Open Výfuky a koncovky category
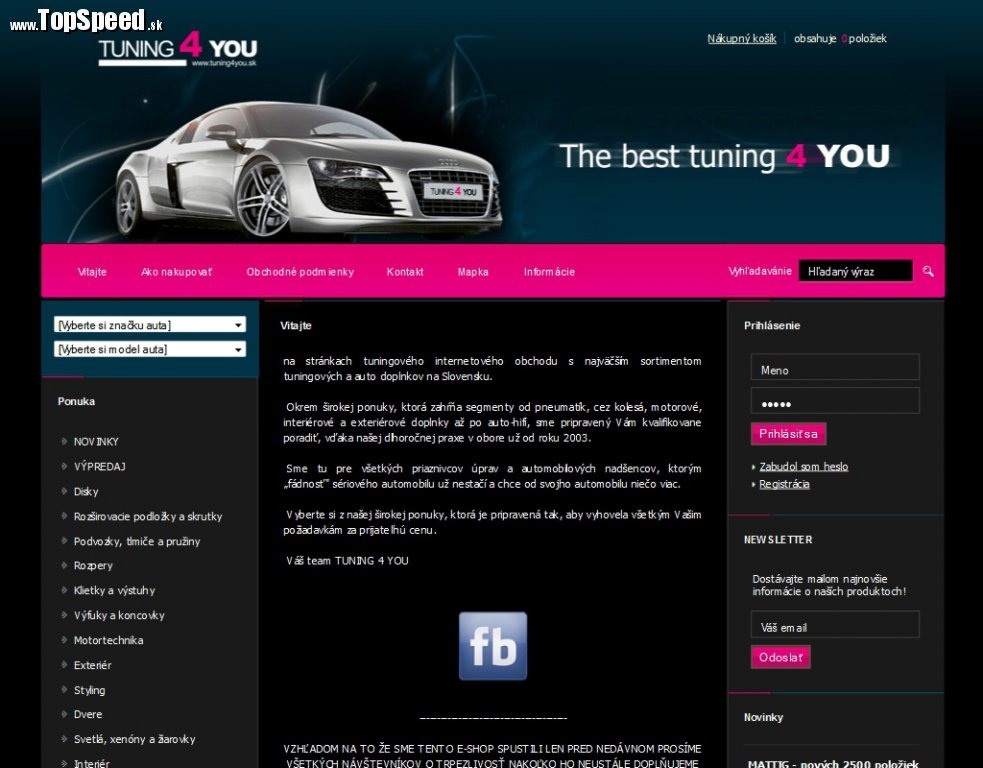This screenshot has height=768, width=983. (119, 616)
